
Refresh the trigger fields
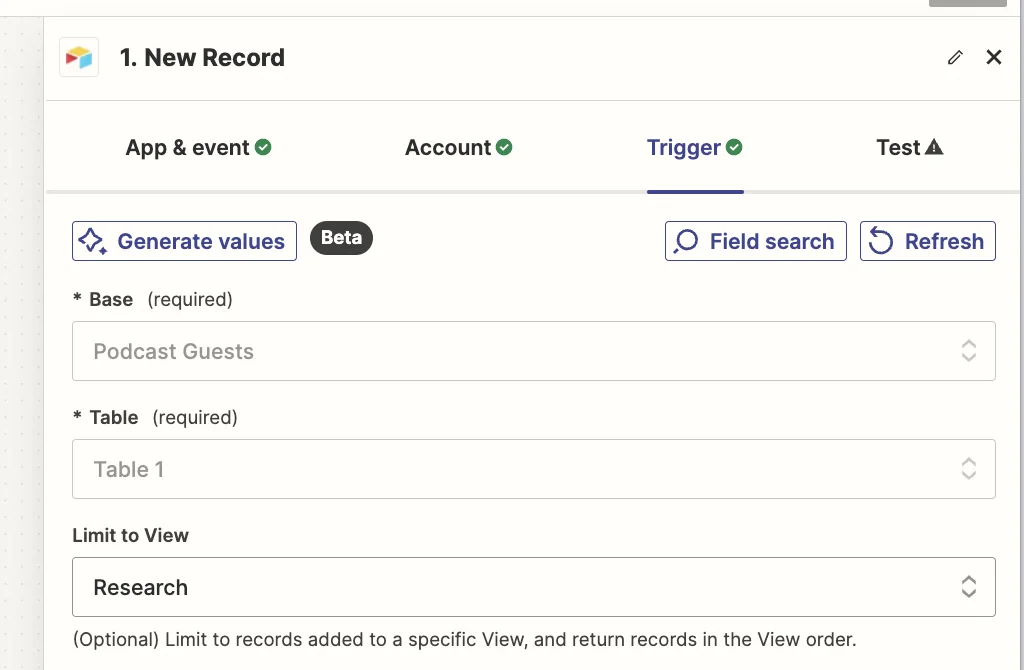coord(927,241)
